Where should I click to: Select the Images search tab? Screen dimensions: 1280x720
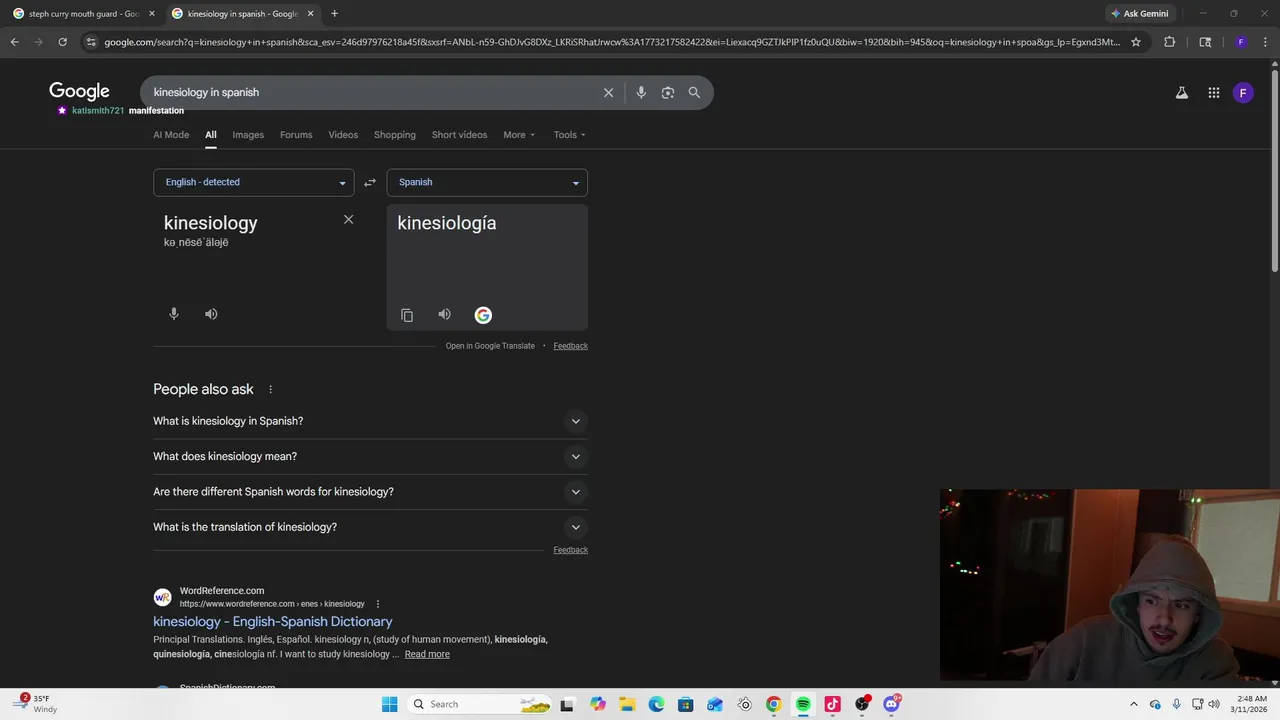click(248, 135)
